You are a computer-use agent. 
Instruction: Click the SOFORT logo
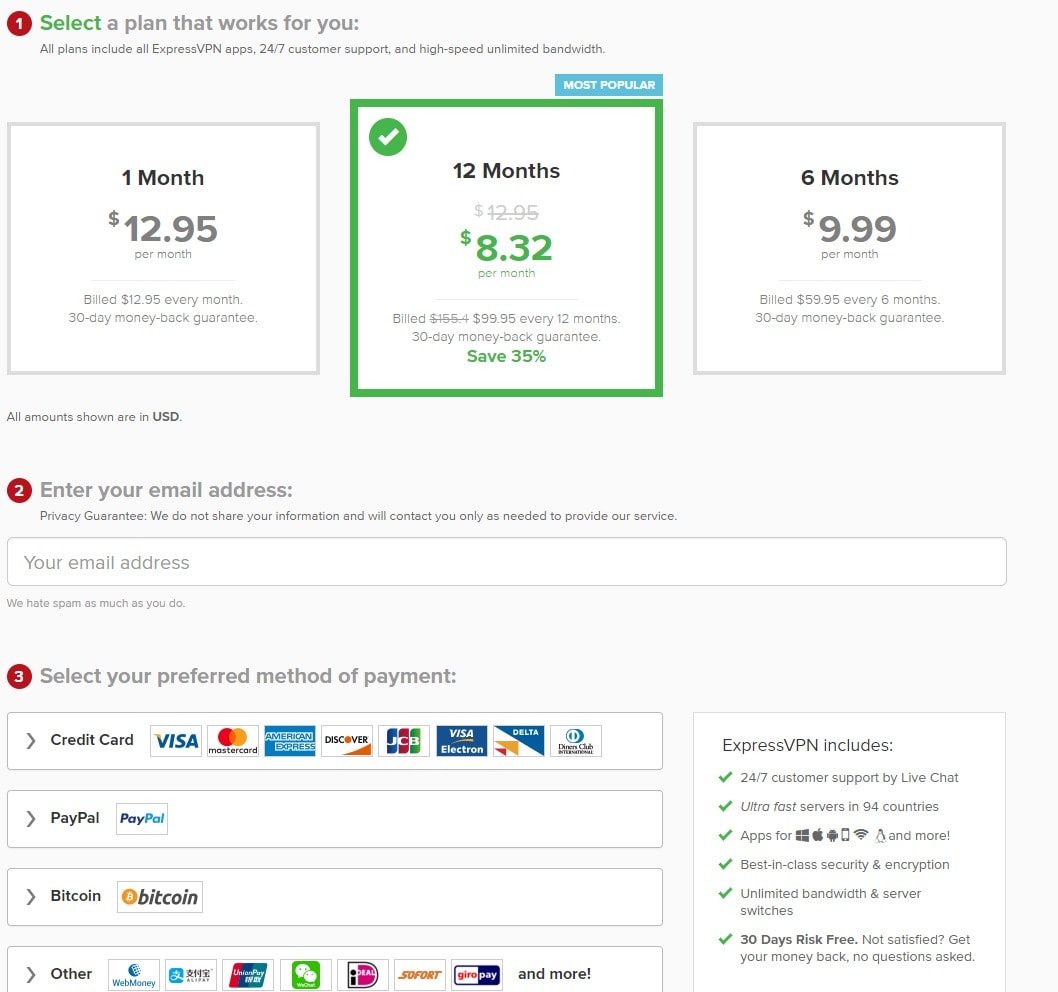[420, 975]
